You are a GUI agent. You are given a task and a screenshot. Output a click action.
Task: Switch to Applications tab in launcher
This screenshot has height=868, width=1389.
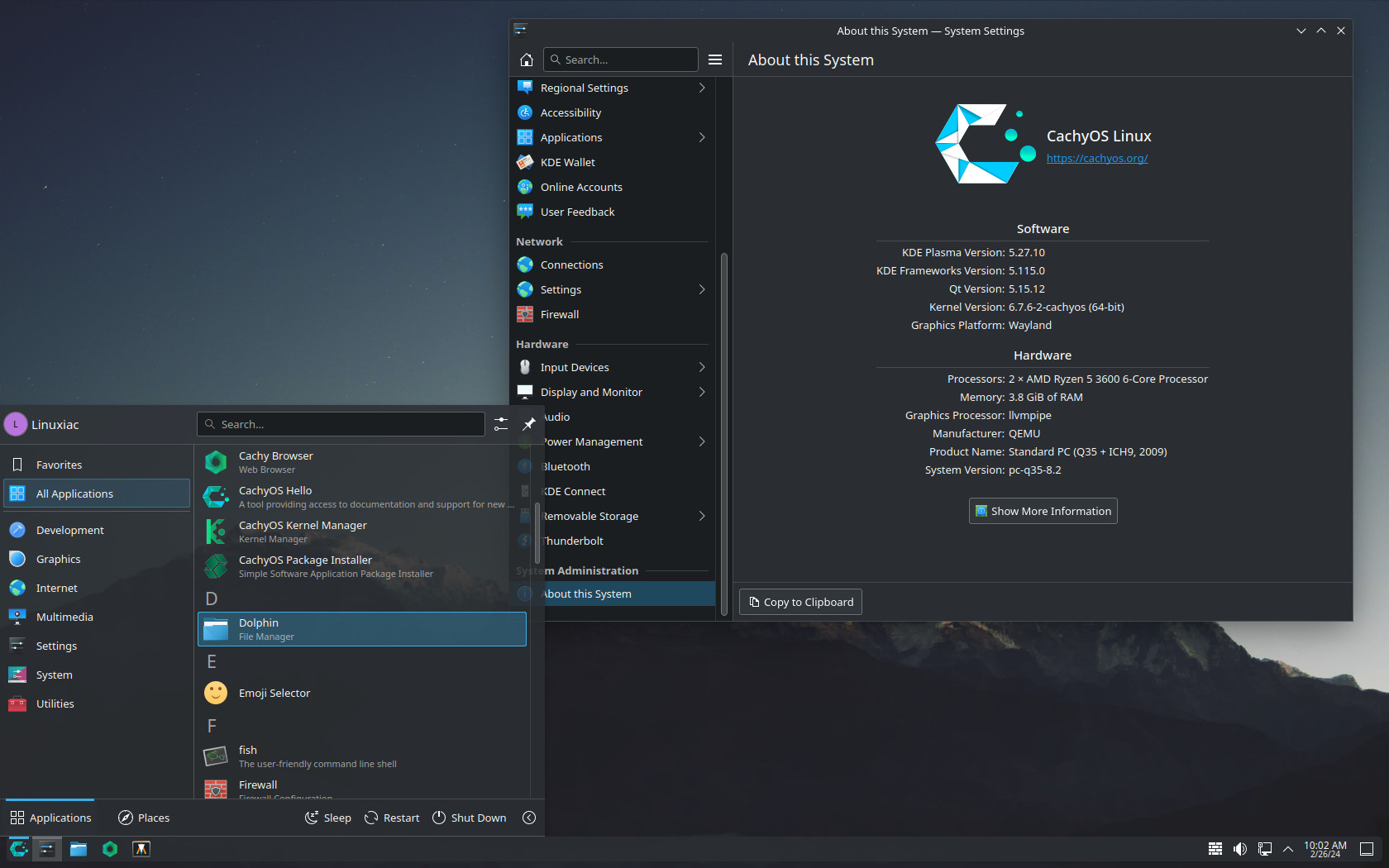click(x=50, y=818)
